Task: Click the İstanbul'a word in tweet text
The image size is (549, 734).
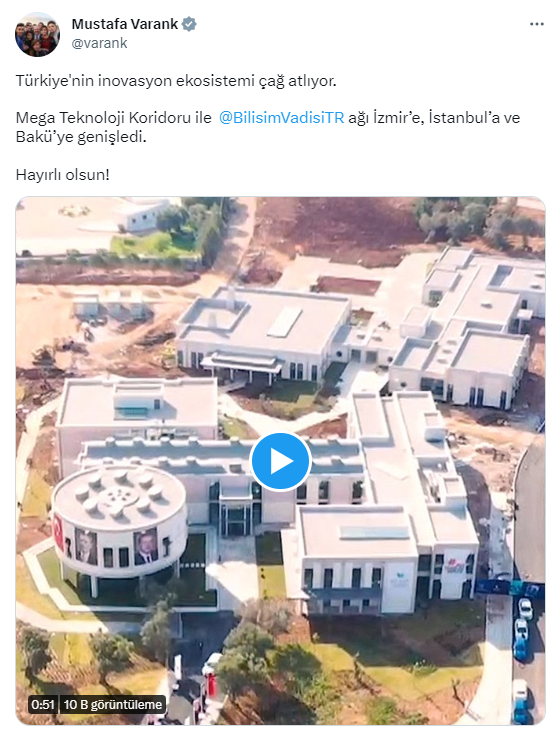Action: pyautogui.click(x=464, y=117)
